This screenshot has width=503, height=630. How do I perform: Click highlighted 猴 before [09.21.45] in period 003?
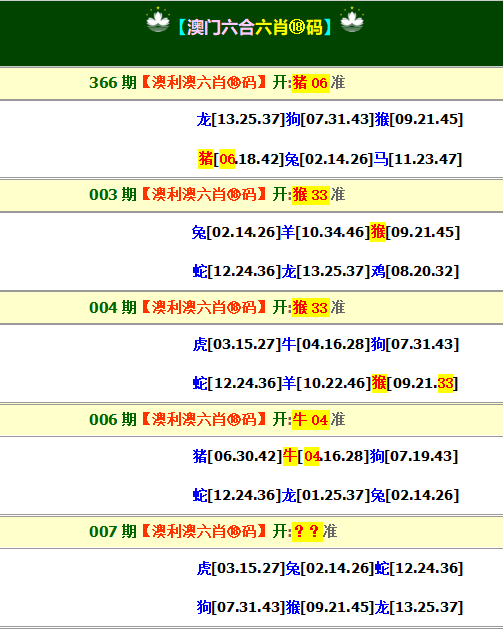pyautogui.click(x=378, y=232)
